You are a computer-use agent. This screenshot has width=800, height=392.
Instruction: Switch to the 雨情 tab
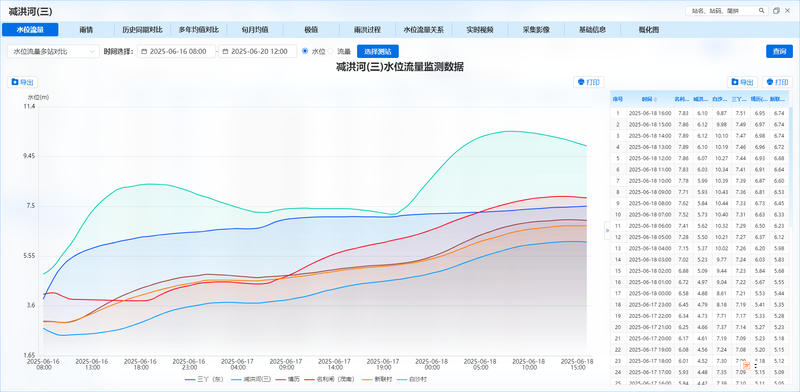86,30
